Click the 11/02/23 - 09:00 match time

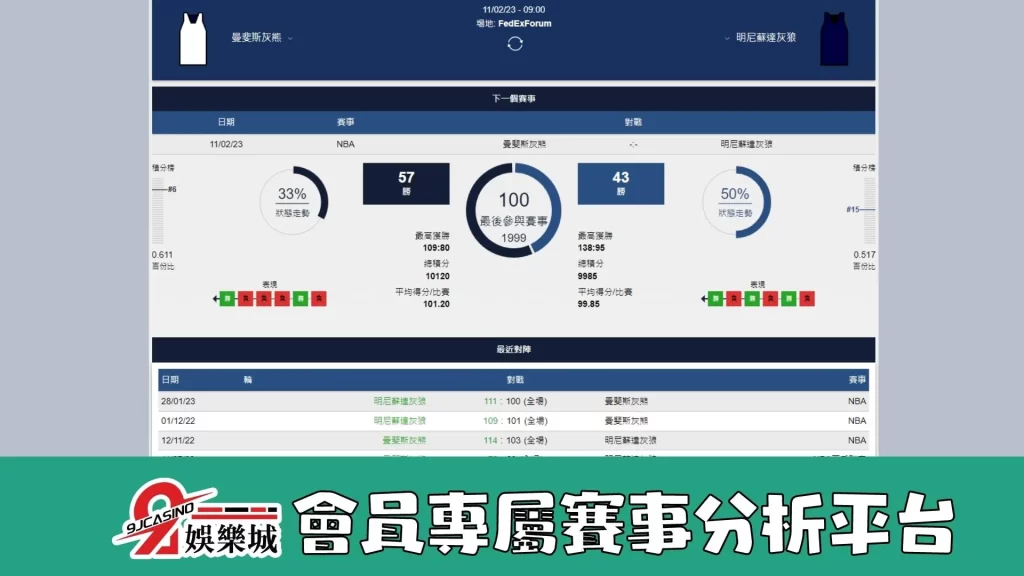coord(514,10)
